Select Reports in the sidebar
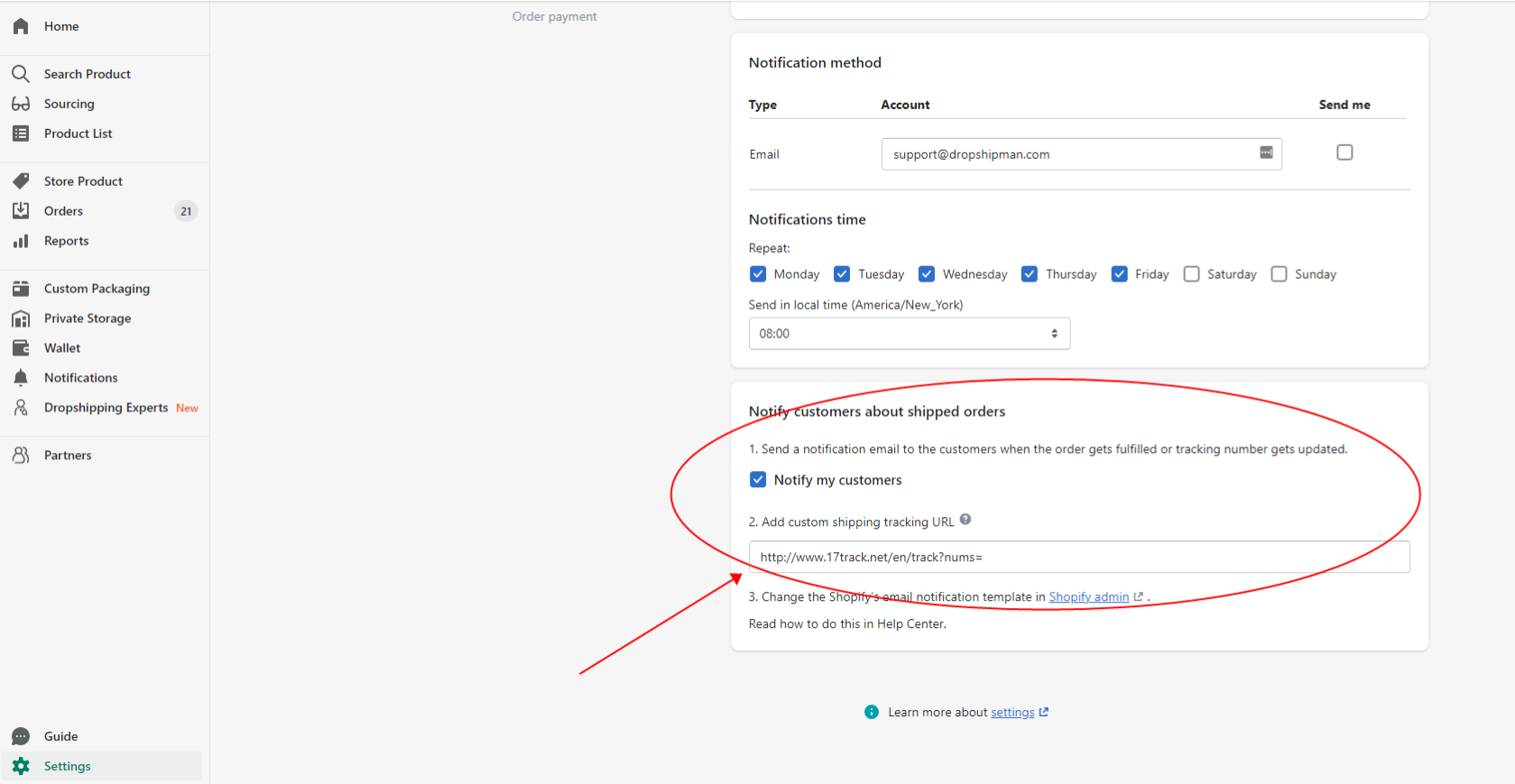Screen dimensions: 1515x784 click(x=67, y=241)
